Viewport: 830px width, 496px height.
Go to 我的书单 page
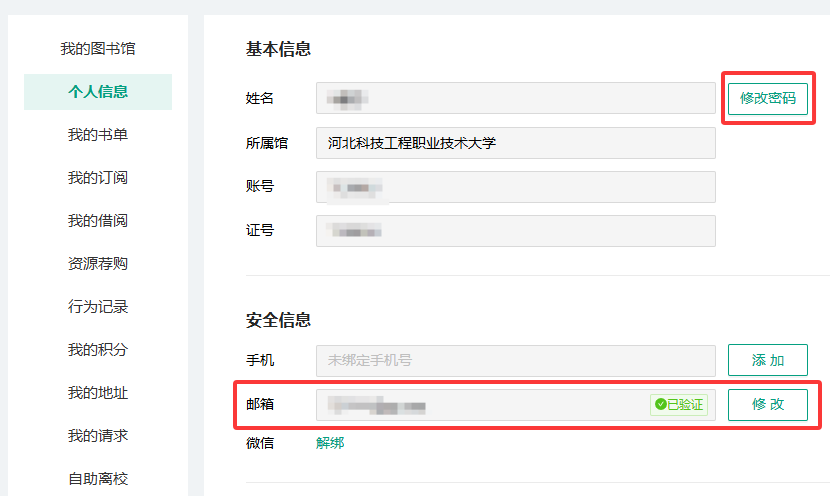click(x=98, y=135)
